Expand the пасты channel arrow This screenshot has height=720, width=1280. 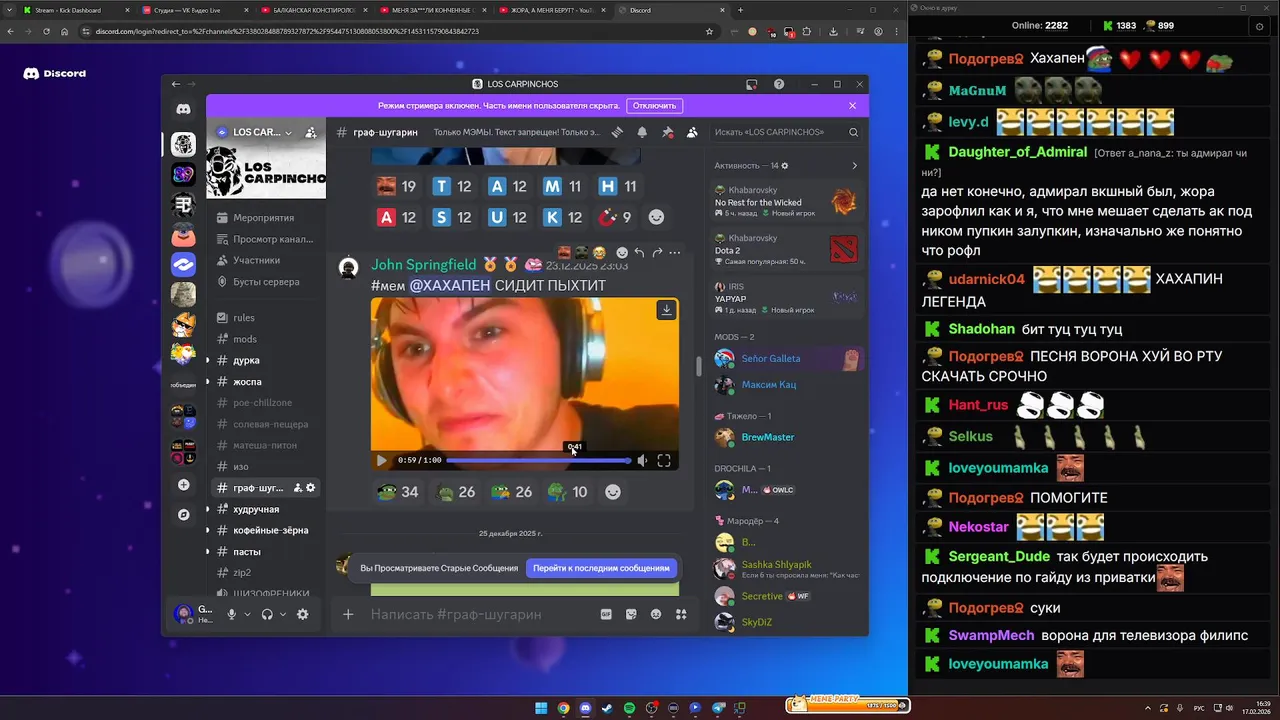(x=208, y=551)
